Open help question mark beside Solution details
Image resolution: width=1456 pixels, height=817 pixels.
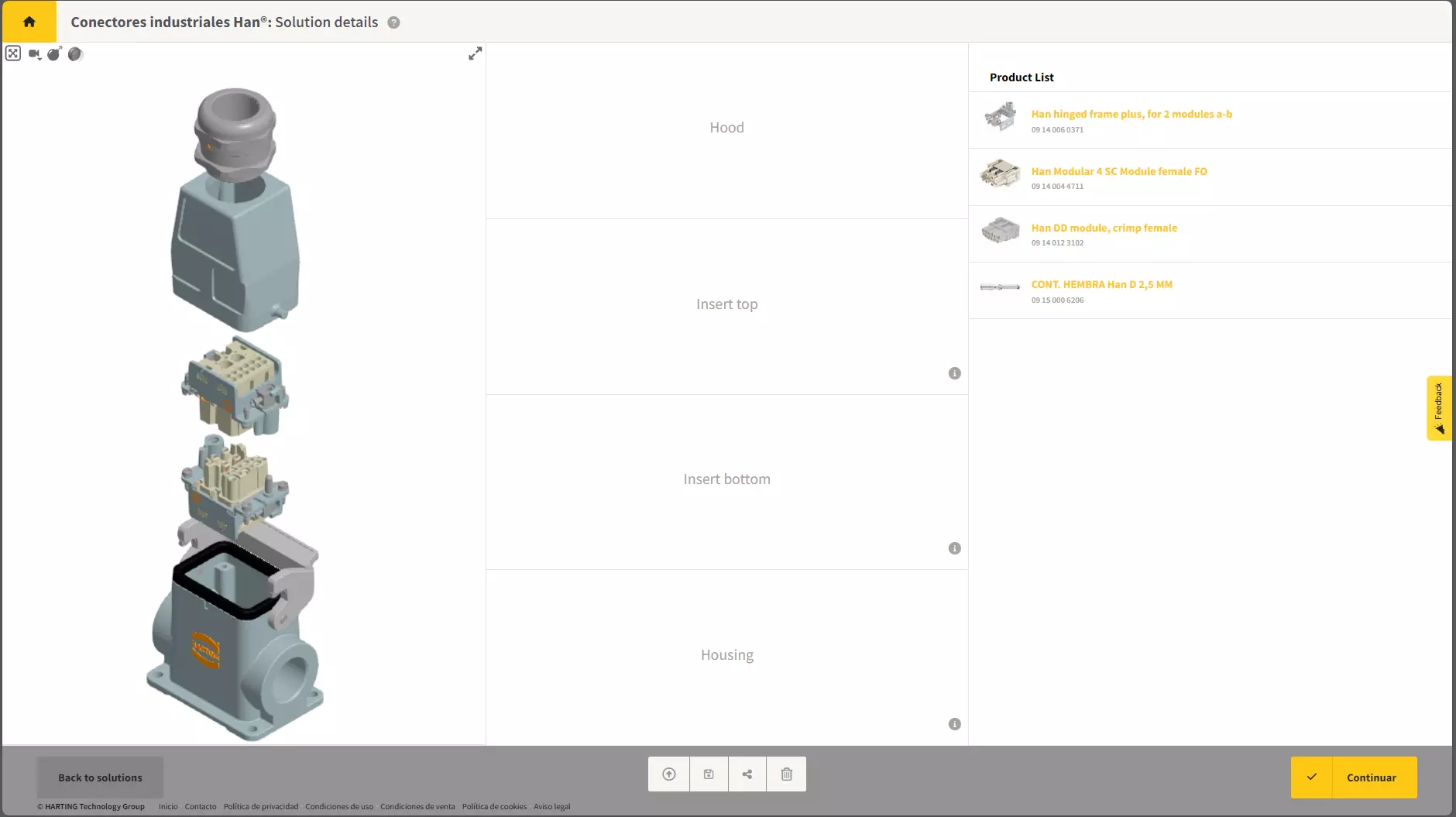point(393,22)
